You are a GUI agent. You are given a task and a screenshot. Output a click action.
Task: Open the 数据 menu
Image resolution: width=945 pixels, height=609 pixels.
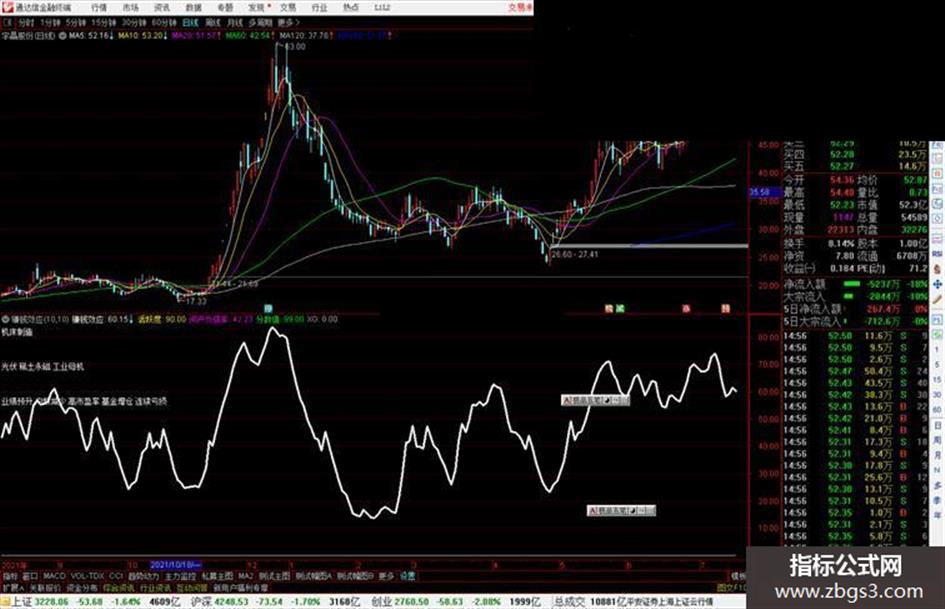coord(193,8)
